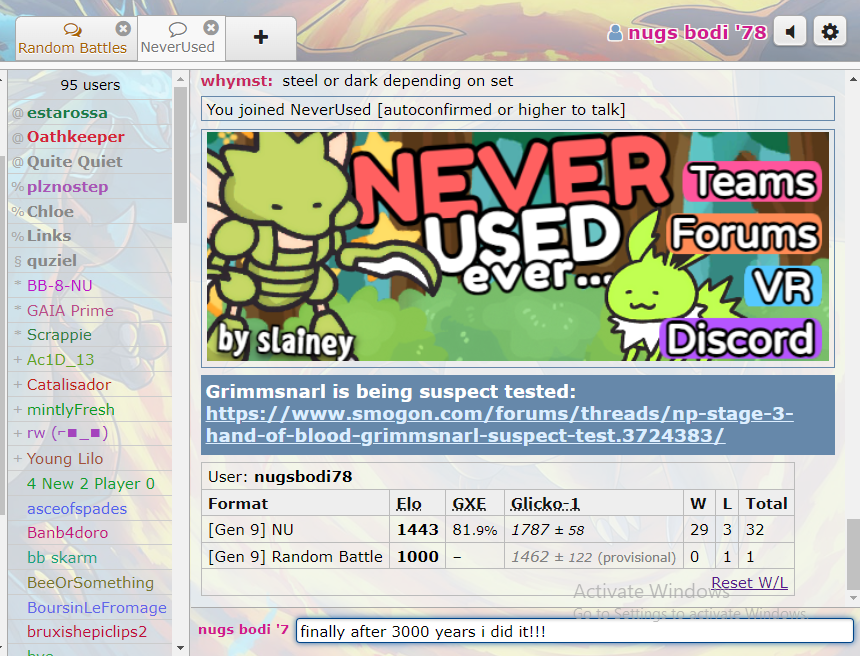860x656 pixels.
Task: Select user BeeOrSomething in user list
Action: click(x=90, y=583)
